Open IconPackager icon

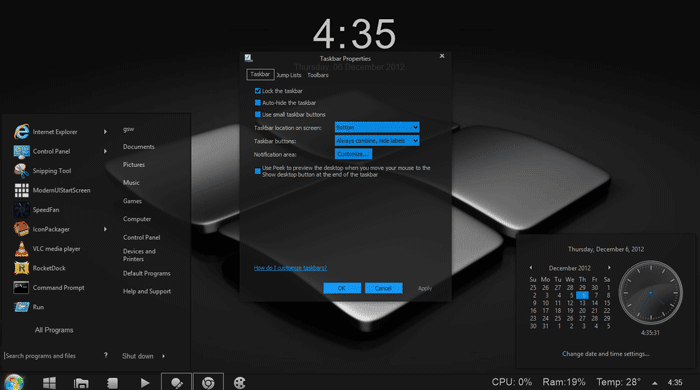click(x=21, y=229)
